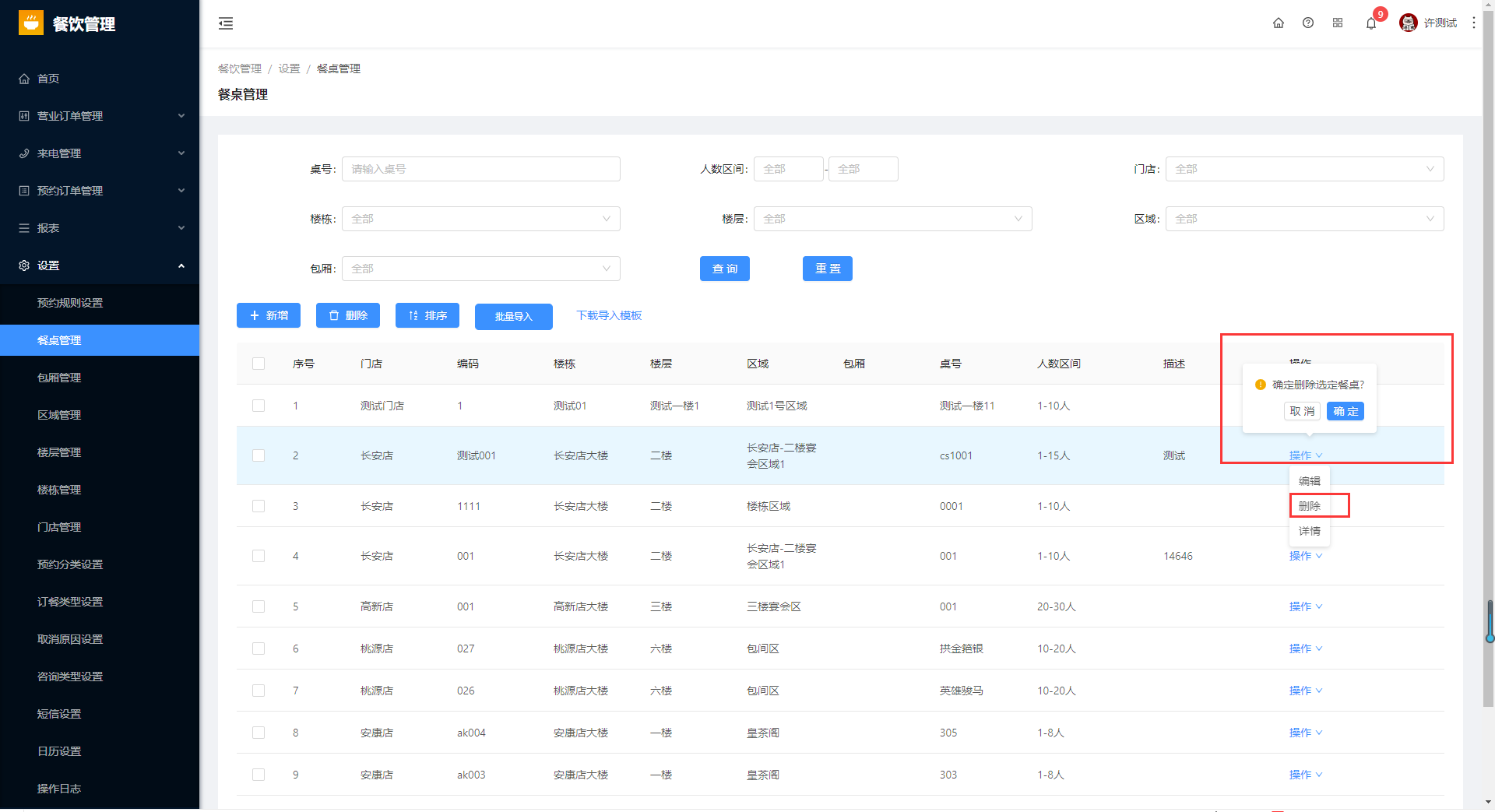Open 楼层管理 in the sidebar
This screenshot has width=1495, height=812.
tap(100, 452)
